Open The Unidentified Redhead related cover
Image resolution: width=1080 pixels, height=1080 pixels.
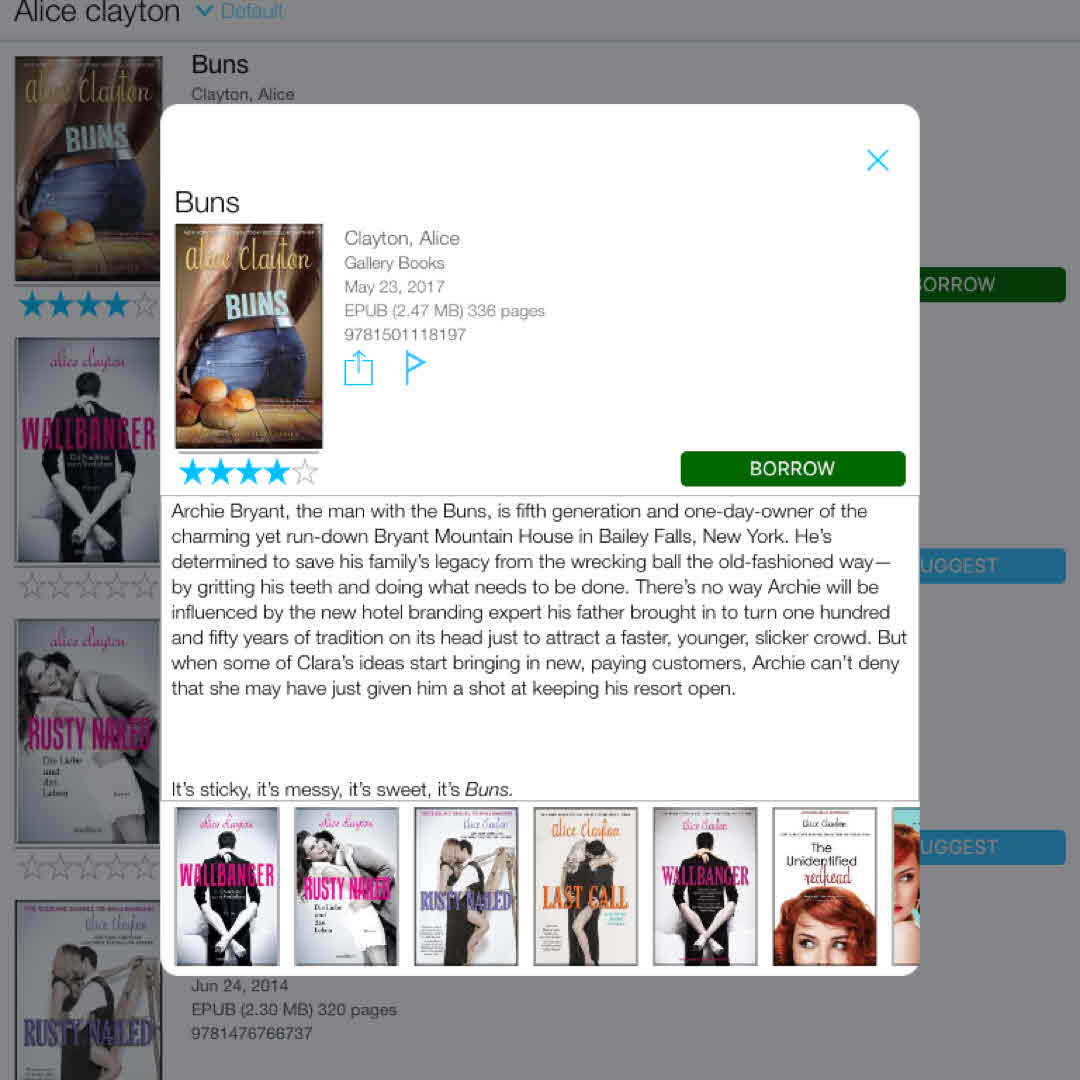tap(824, 886)
